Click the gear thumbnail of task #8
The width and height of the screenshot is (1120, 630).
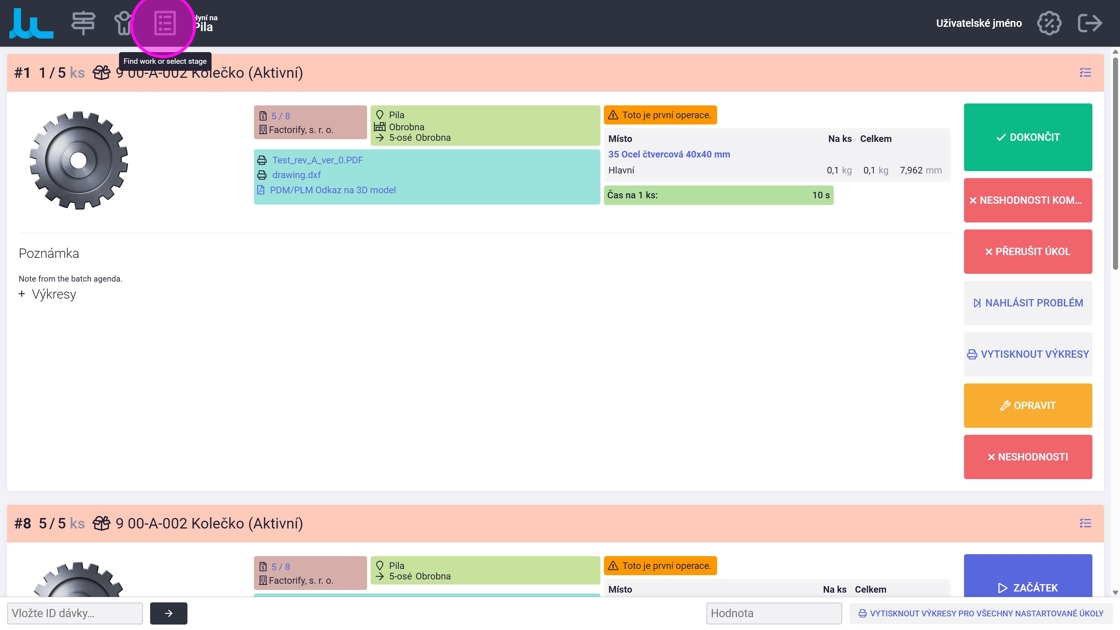[x=79, y=580]
